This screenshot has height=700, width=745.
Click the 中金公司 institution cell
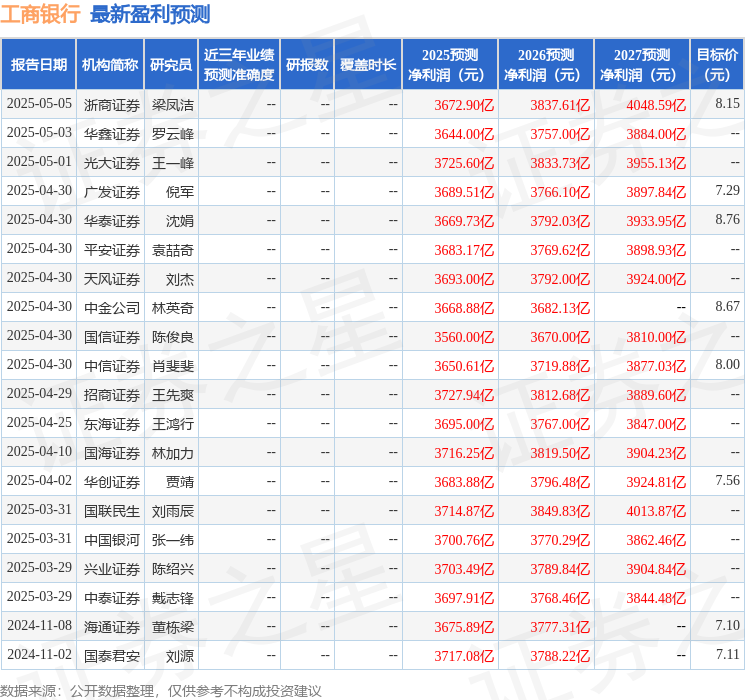coord(112,308)
